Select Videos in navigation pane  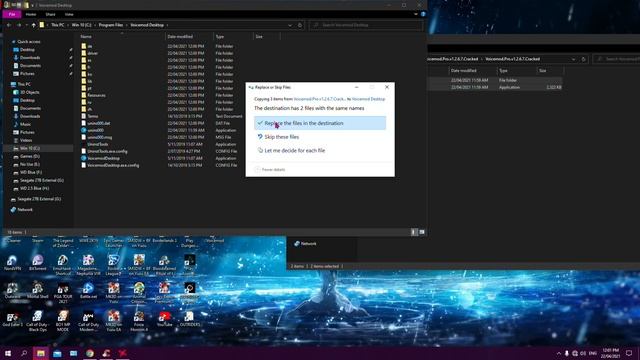(26, 140)
